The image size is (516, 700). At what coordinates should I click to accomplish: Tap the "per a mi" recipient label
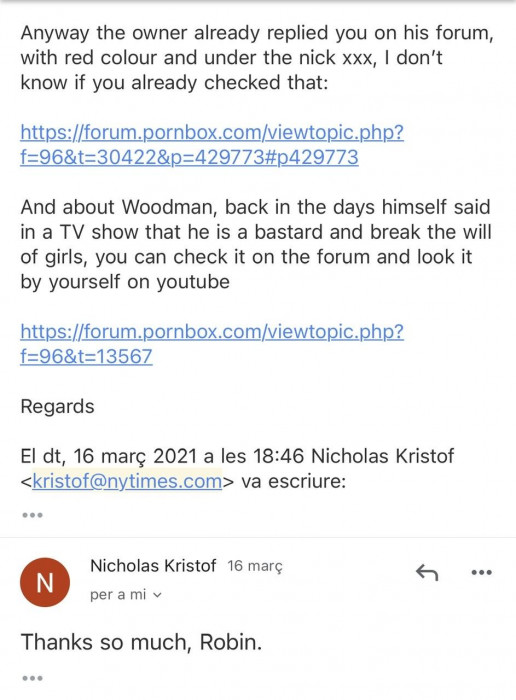(x=118, y=595)
